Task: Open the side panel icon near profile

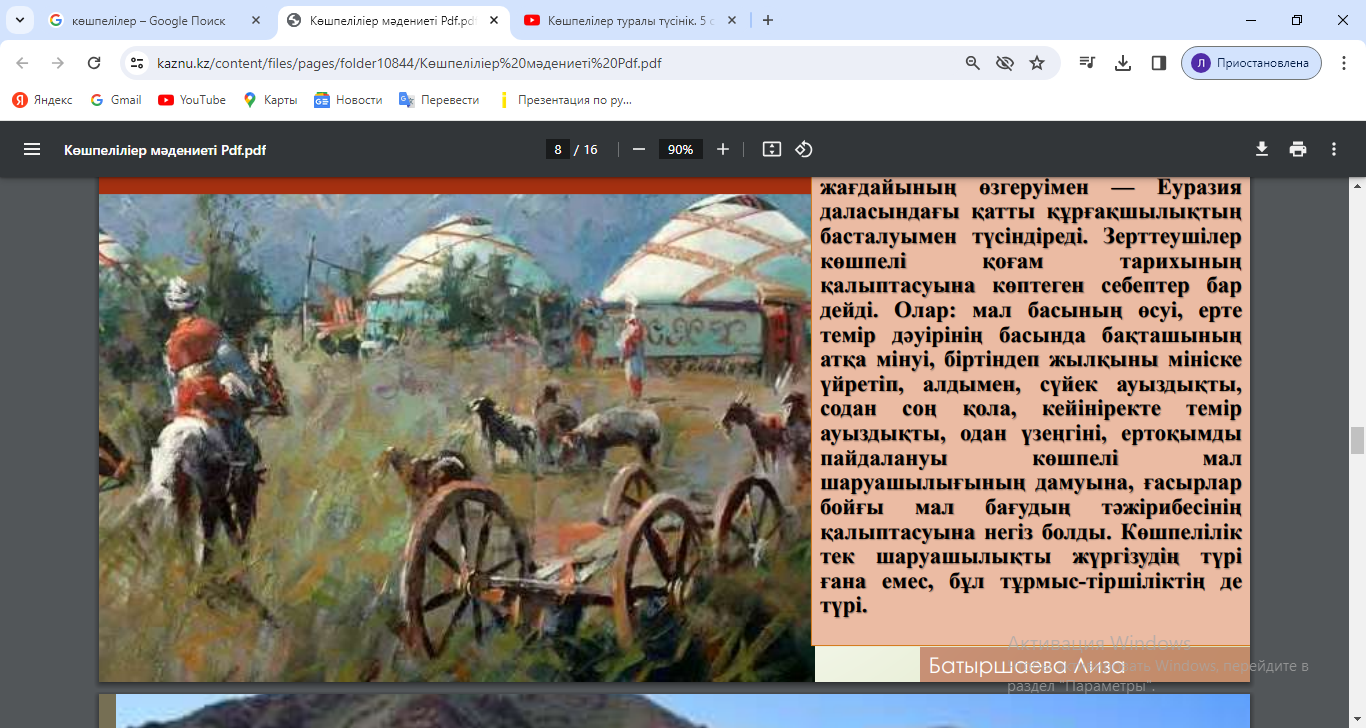Action: [x=1157, y=62]
